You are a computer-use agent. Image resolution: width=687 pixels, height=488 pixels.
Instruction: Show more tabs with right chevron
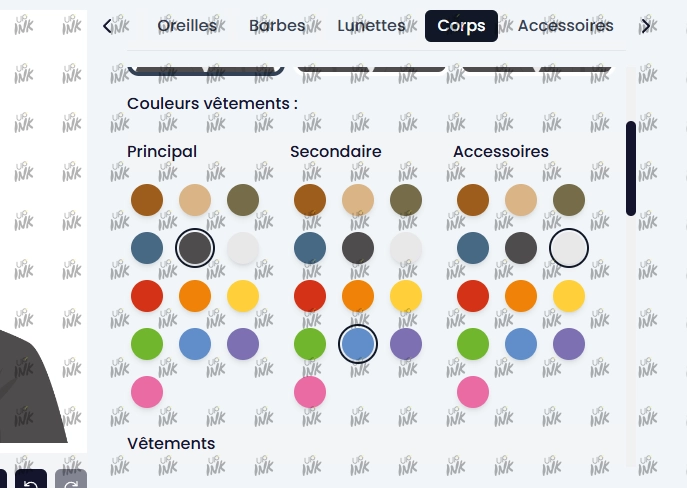click(x=645, y=26)
